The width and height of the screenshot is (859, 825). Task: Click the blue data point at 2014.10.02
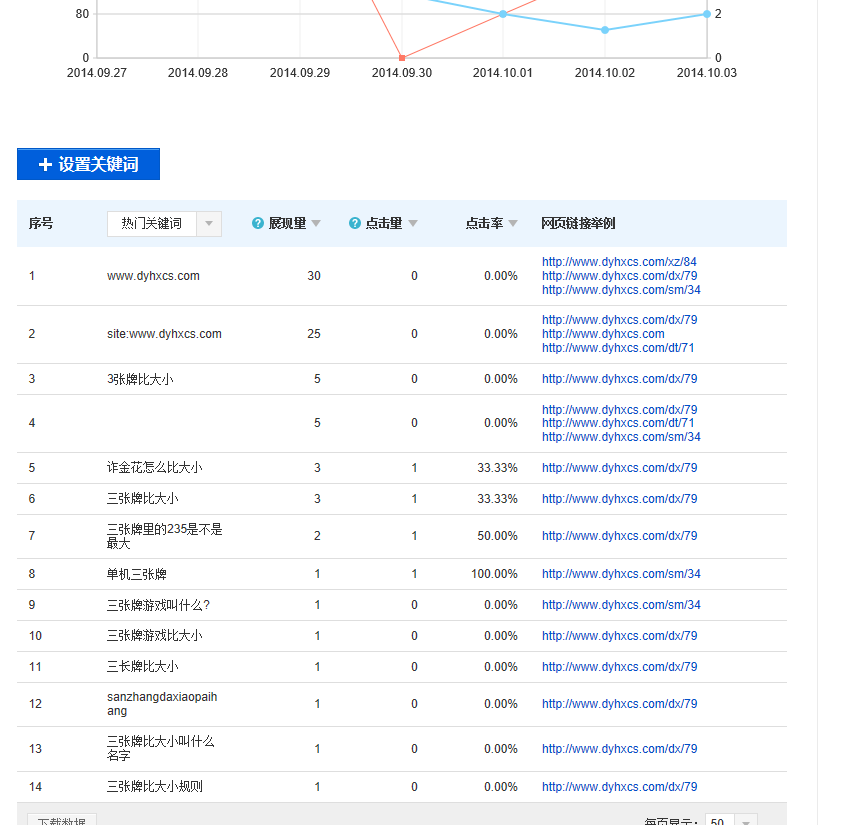(605, 30)
